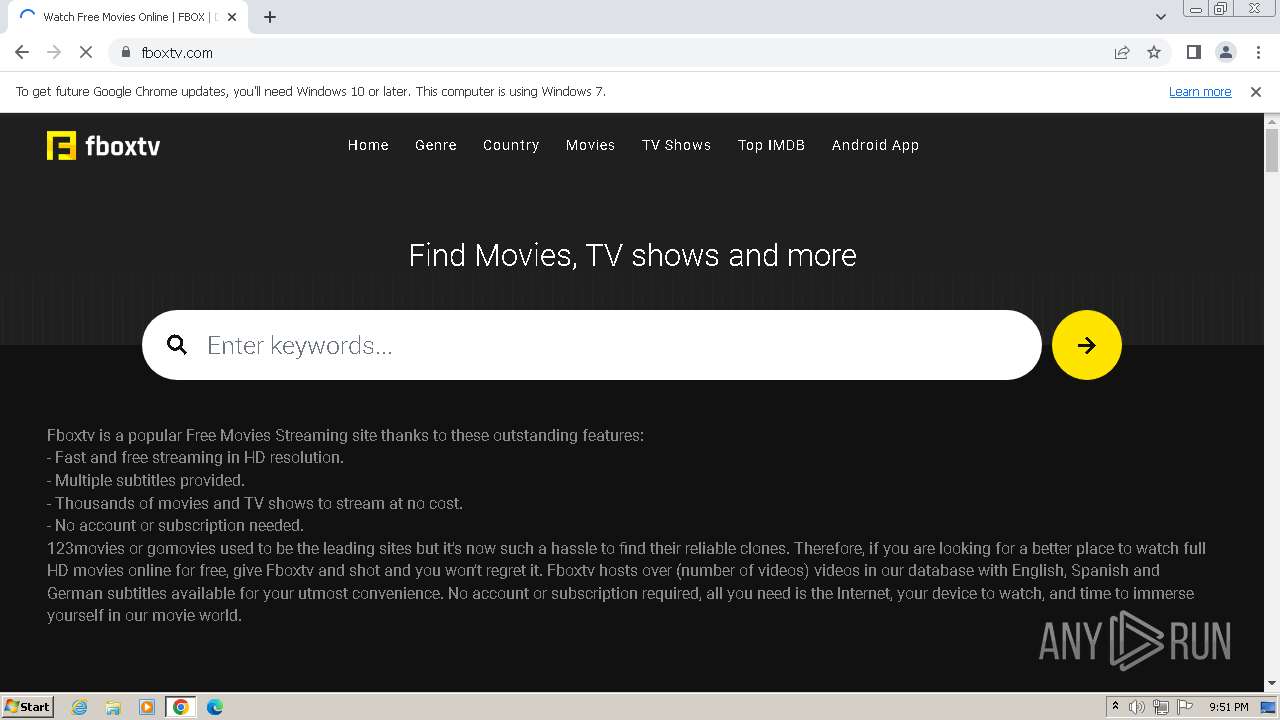Open the Genre menu

click(x=436, y=145)
